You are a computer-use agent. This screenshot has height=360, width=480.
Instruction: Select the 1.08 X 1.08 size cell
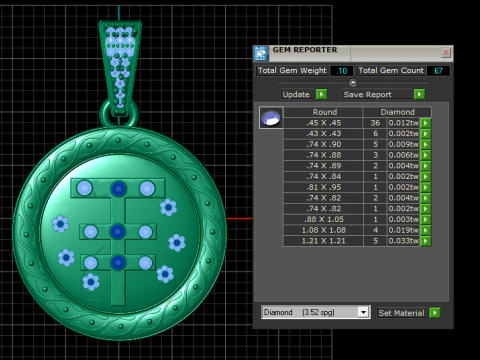[x=323, y=230]
